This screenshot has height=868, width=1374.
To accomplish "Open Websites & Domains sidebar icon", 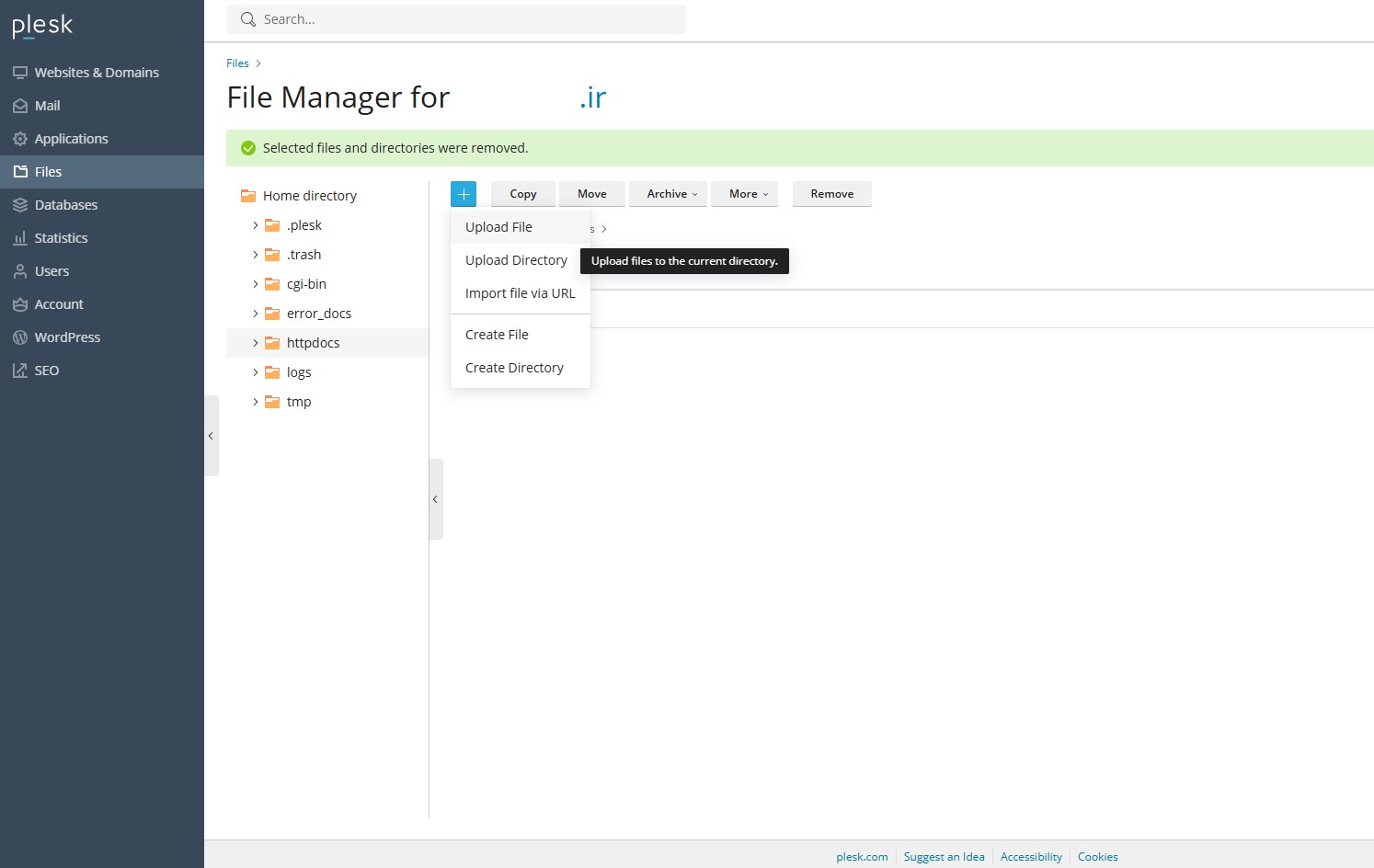I will pyautogui.click(x=20, y=73).
